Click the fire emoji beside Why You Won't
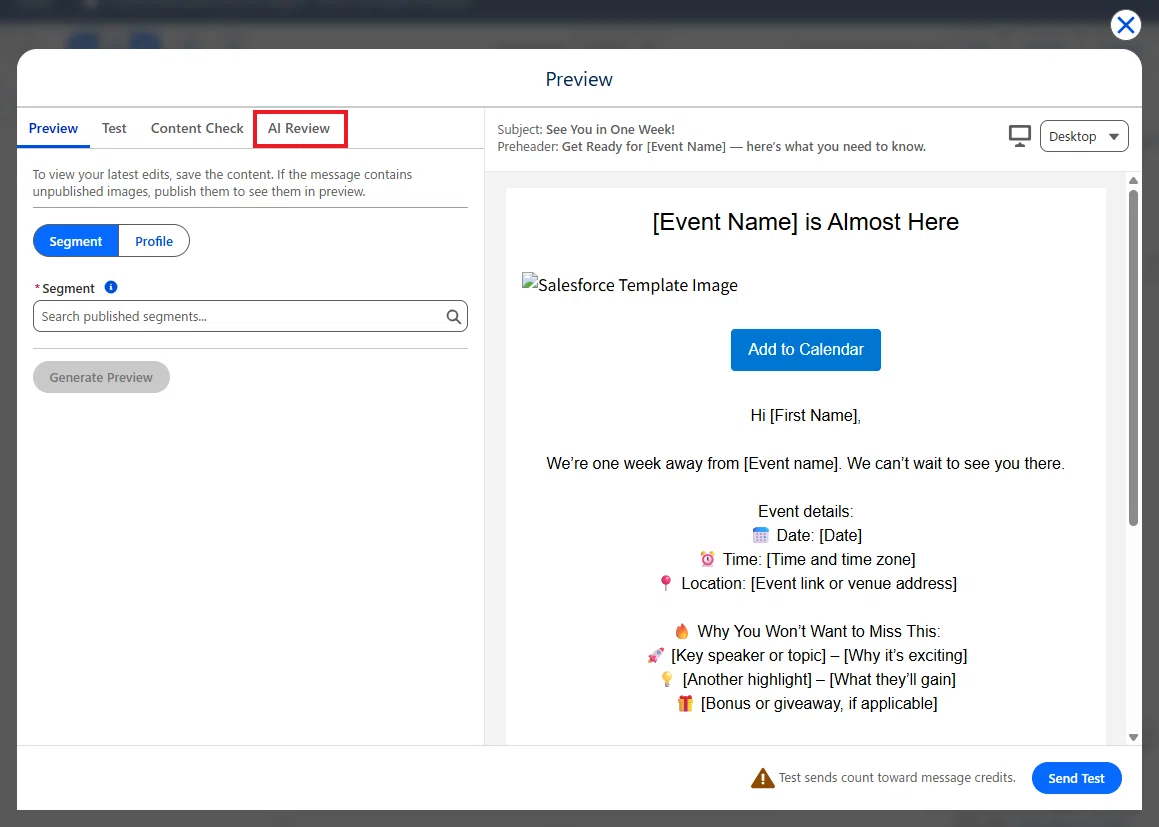 [x=682, y=630]
